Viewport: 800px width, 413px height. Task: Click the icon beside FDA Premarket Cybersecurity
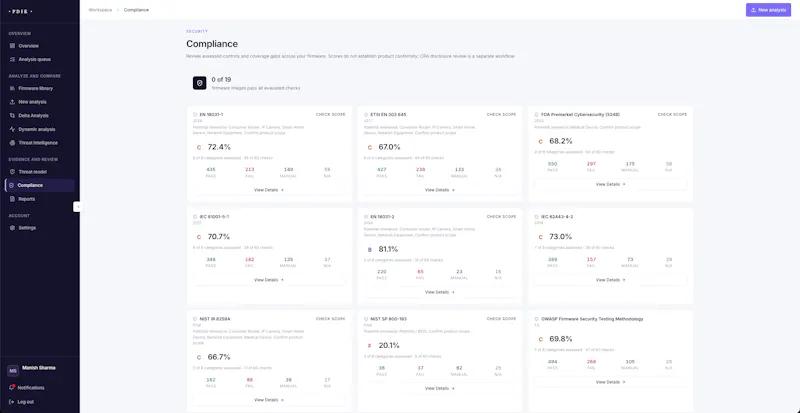point(537,114)
